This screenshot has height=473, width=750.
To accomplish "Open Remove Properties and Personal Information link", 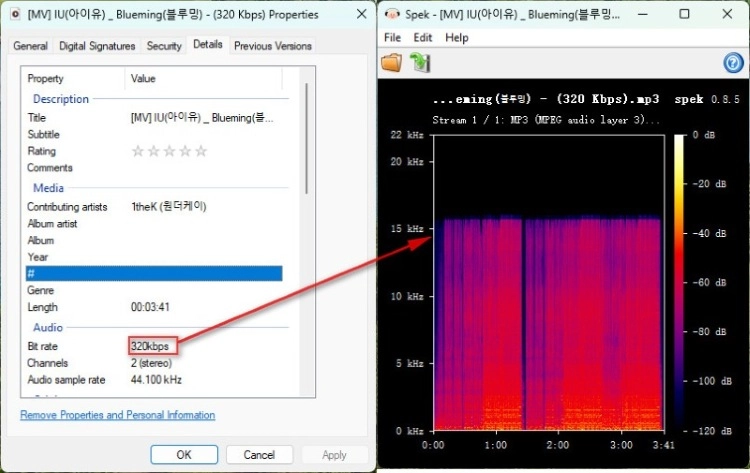I will click(118, 415).
